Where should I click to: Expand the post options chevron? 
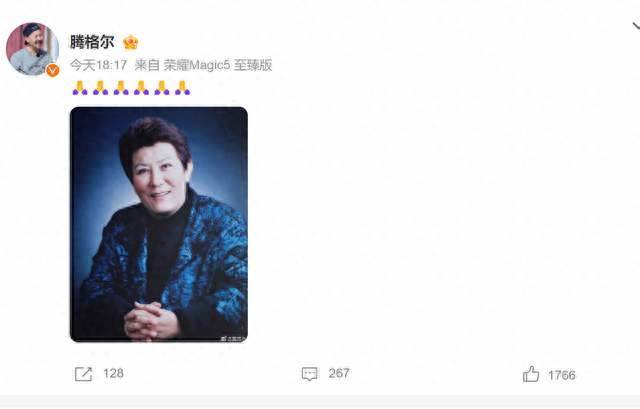pyautogui.click(x=636, y=27)
